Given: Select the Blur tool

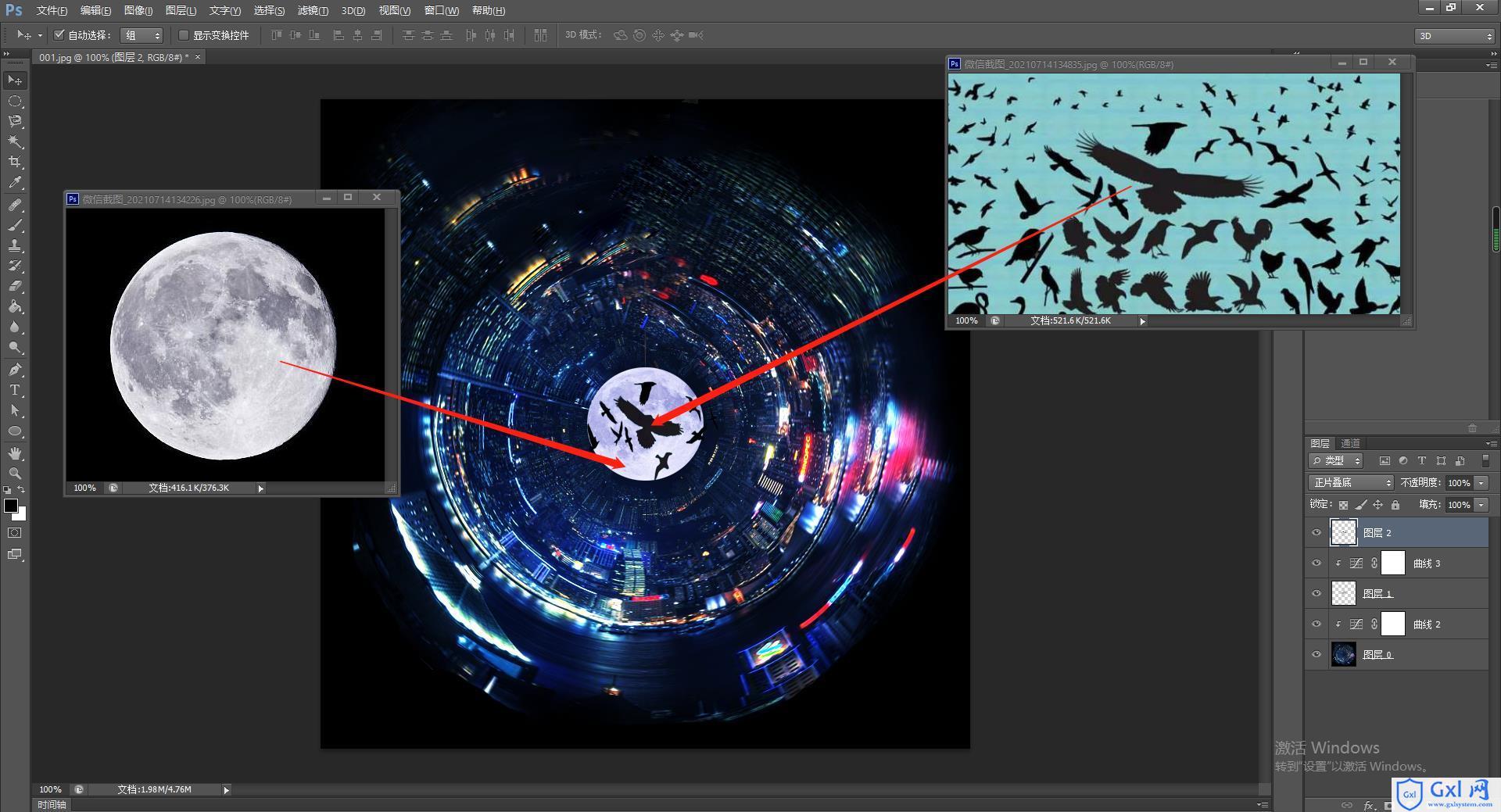Looking at the screenshot, I should click(x=15, y=327).
